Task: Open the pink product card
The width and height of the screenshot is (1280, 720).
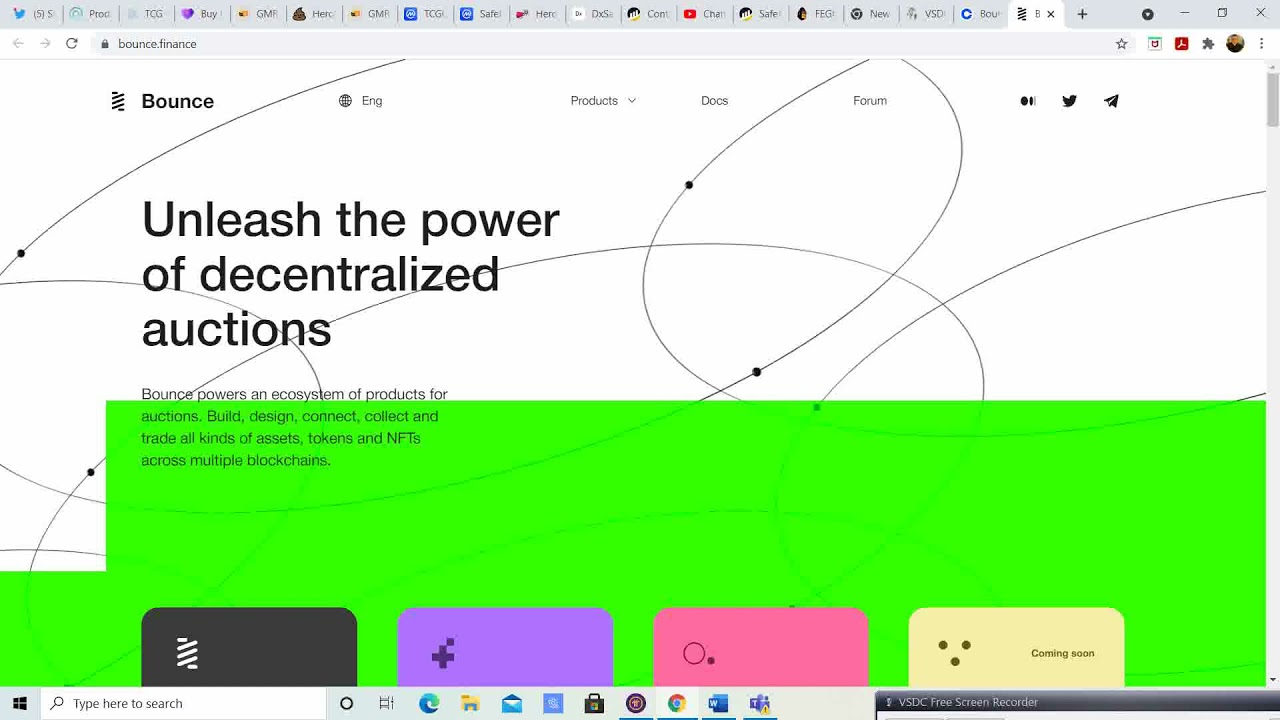Action: 761,647
